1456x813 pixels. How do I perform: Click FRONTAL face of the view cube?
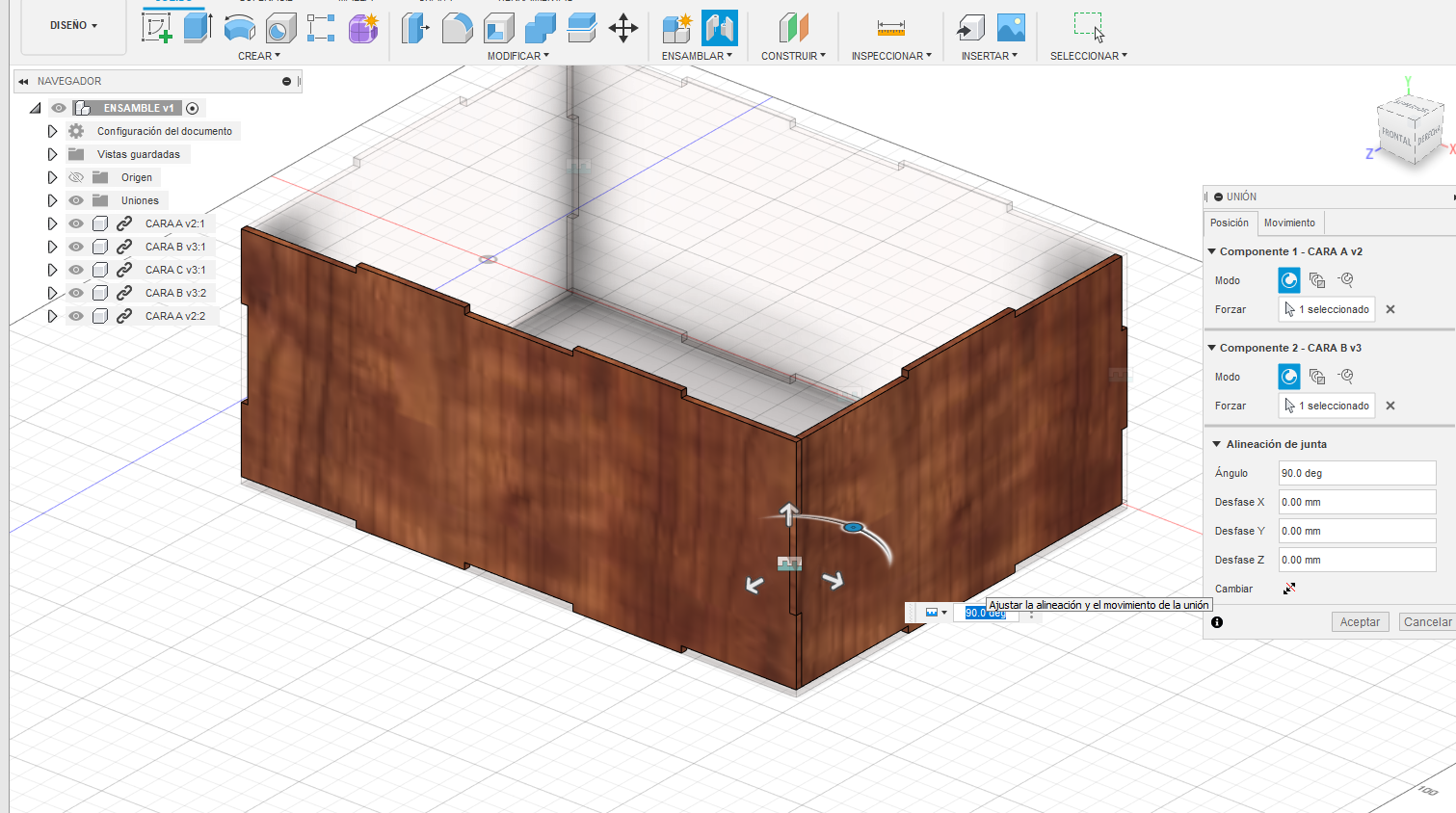click(x=1395, y=136)
